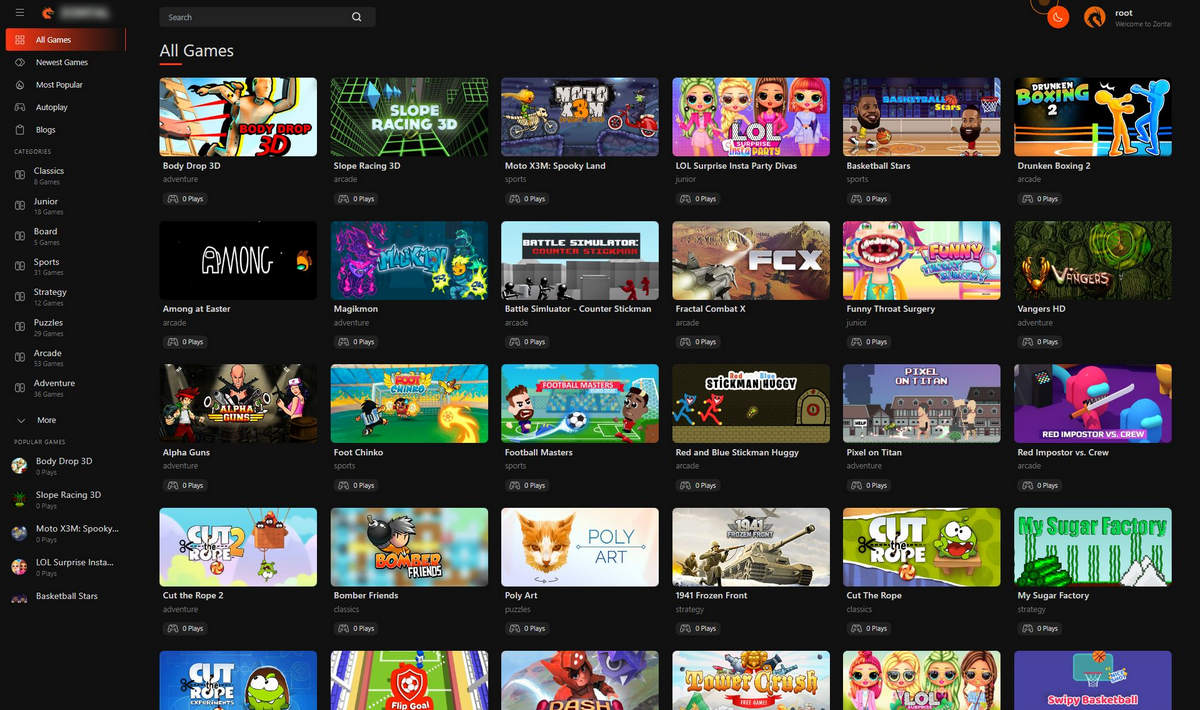The width and height of the screenshot is (1200, 710).
Task: Click the gamepad plays icon under Fractal Combat X
Action: 684,342
